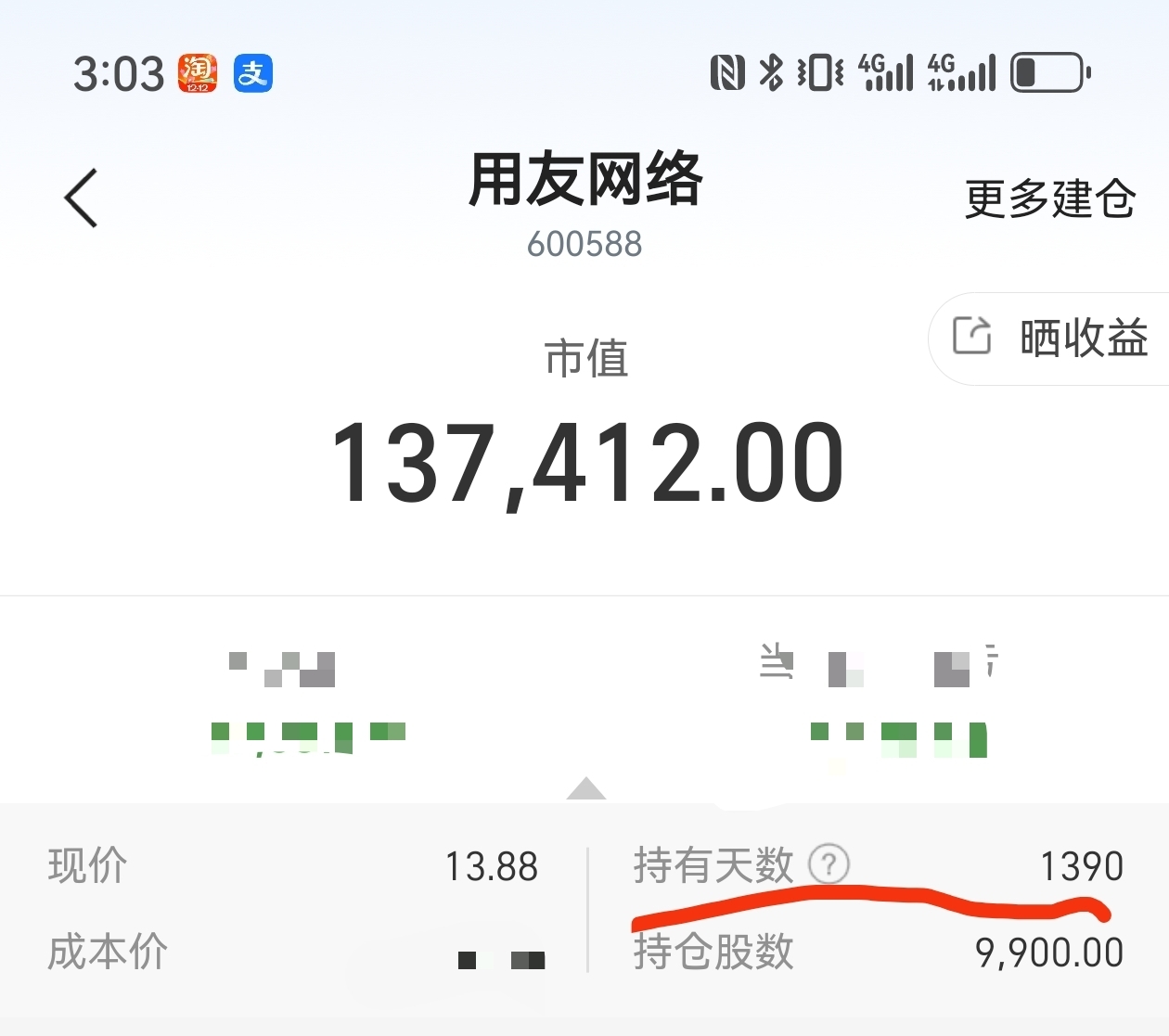Tap the NFC status icon
The width and height of the screenshot is (1169, 1036).
[x=727, y=72]
